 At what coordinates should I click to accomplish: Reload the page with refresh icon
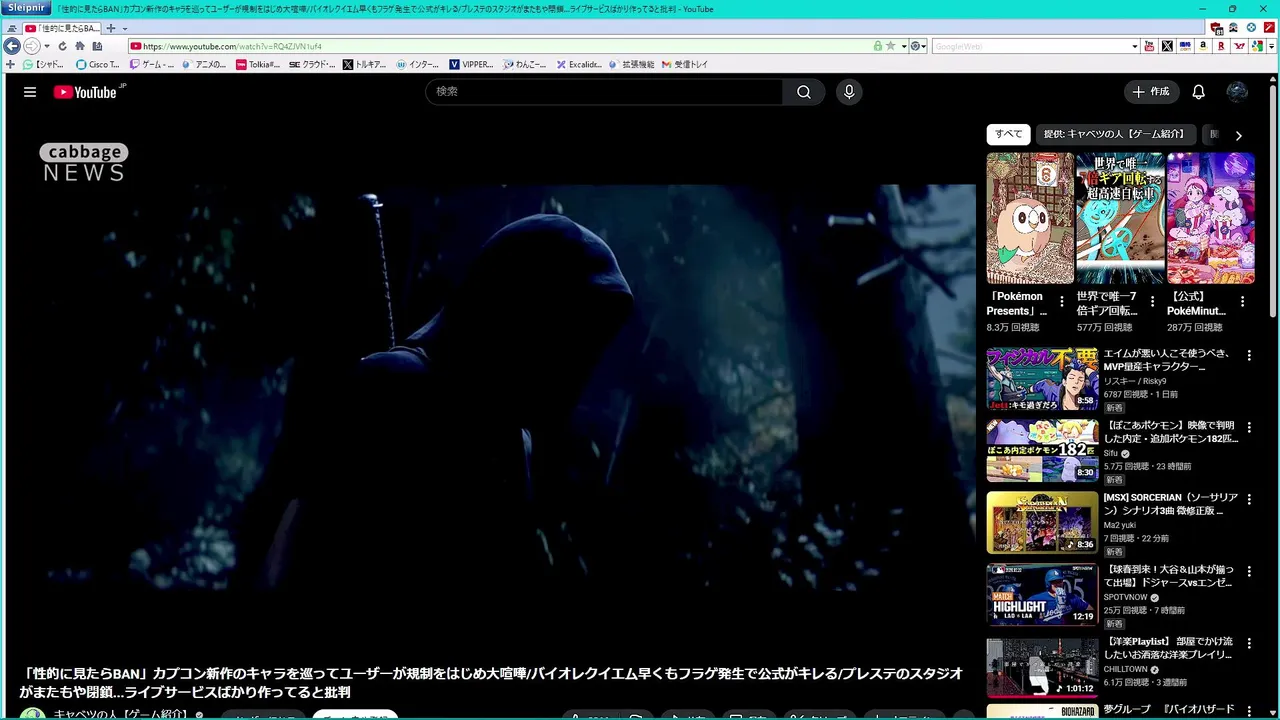[62, 46]
